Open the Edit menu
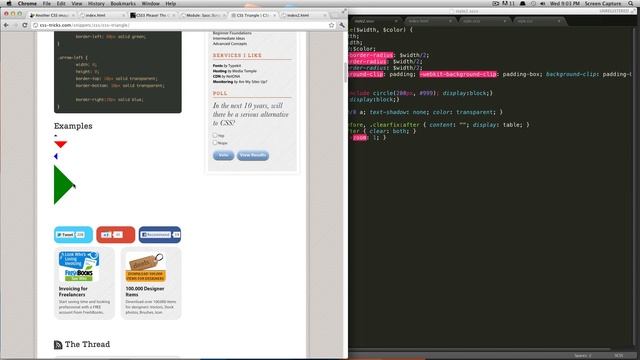 61,3
